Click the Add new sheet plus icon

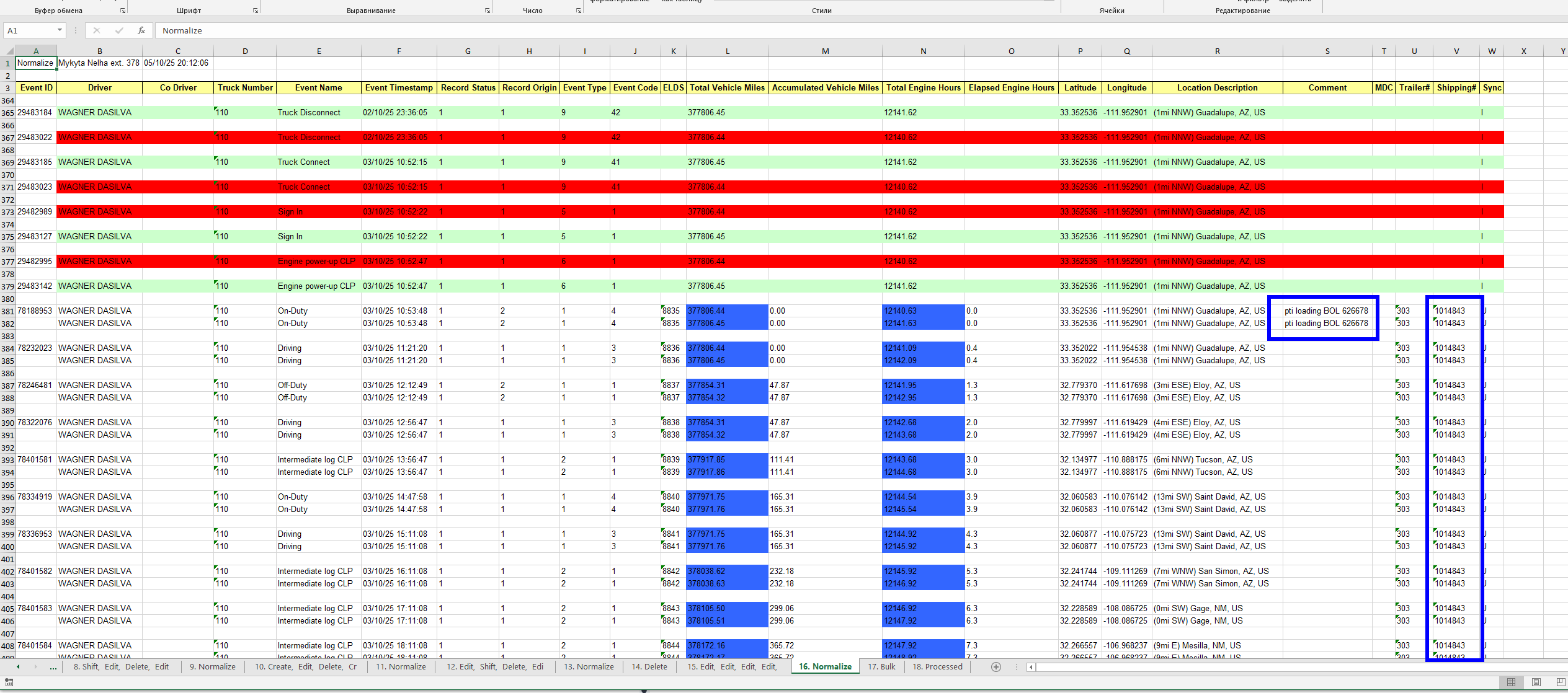coord(996,667)
